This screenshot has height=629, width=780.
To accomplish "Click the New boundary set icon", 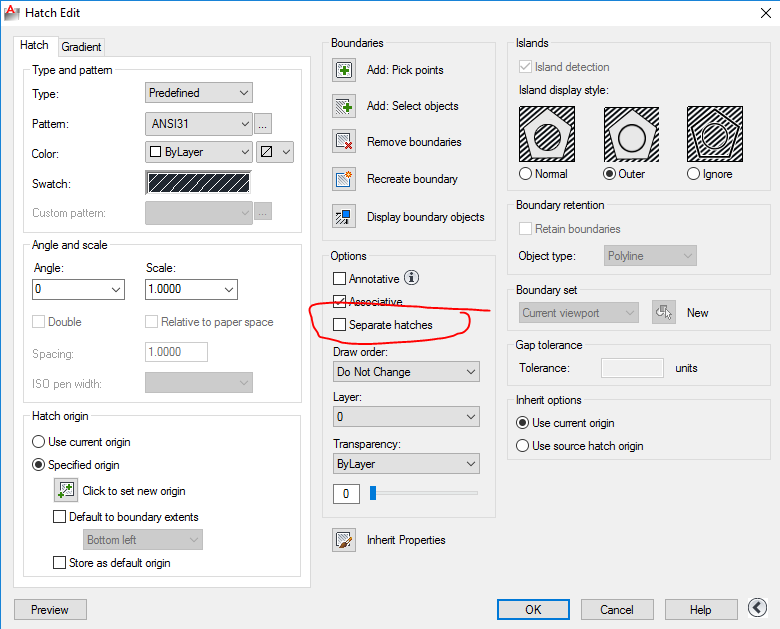I will point(664,313).
